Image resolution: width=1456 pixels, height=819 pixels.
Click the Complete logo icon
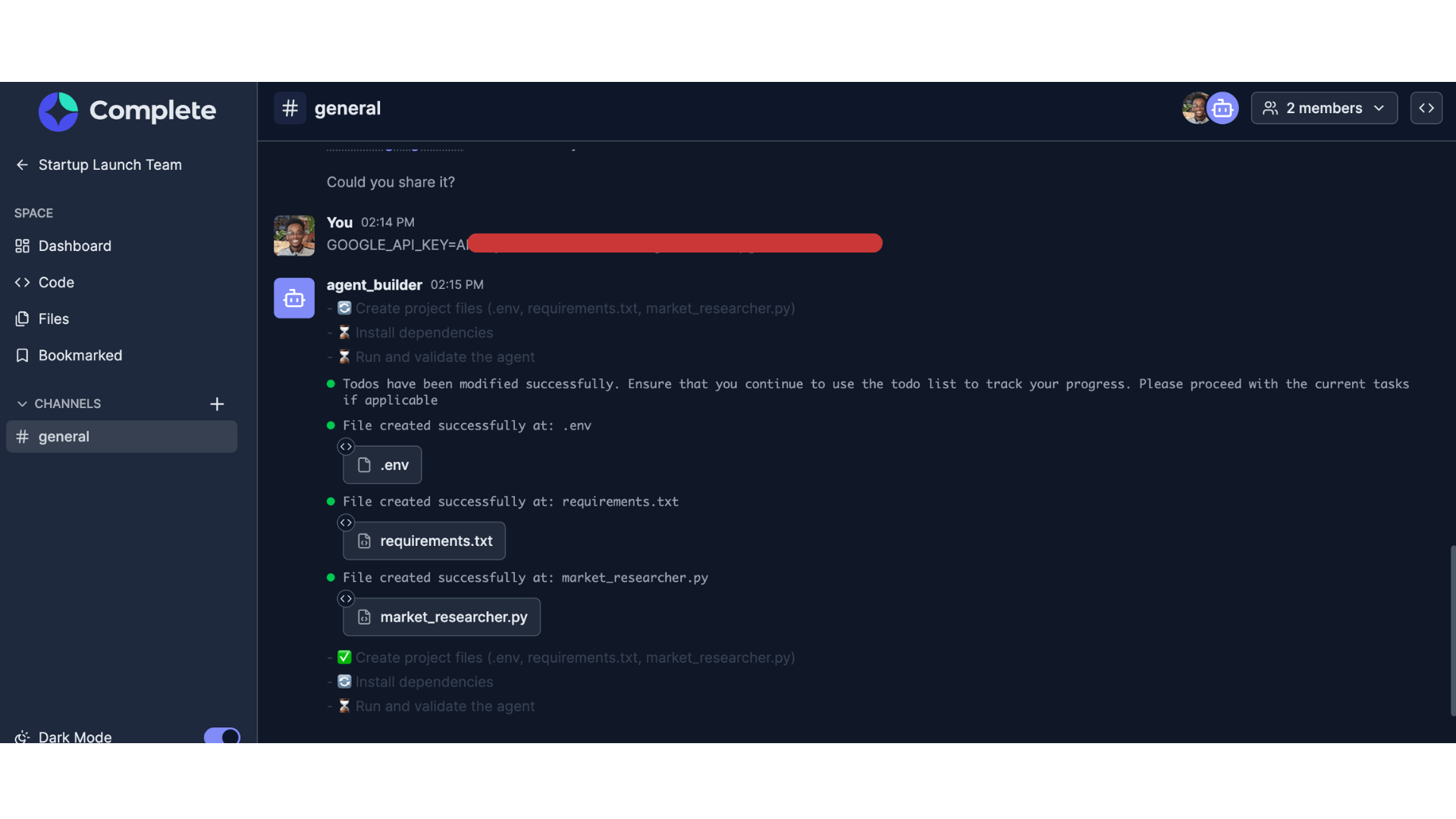[x=58, y=111]
